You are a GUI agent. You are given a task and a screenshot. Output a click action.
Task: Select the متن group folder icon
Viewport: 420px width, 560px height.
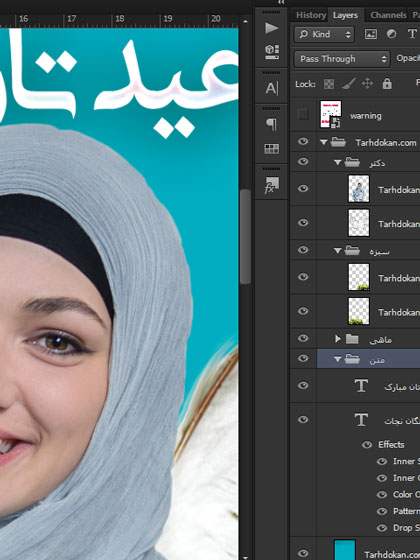[352, 359]
